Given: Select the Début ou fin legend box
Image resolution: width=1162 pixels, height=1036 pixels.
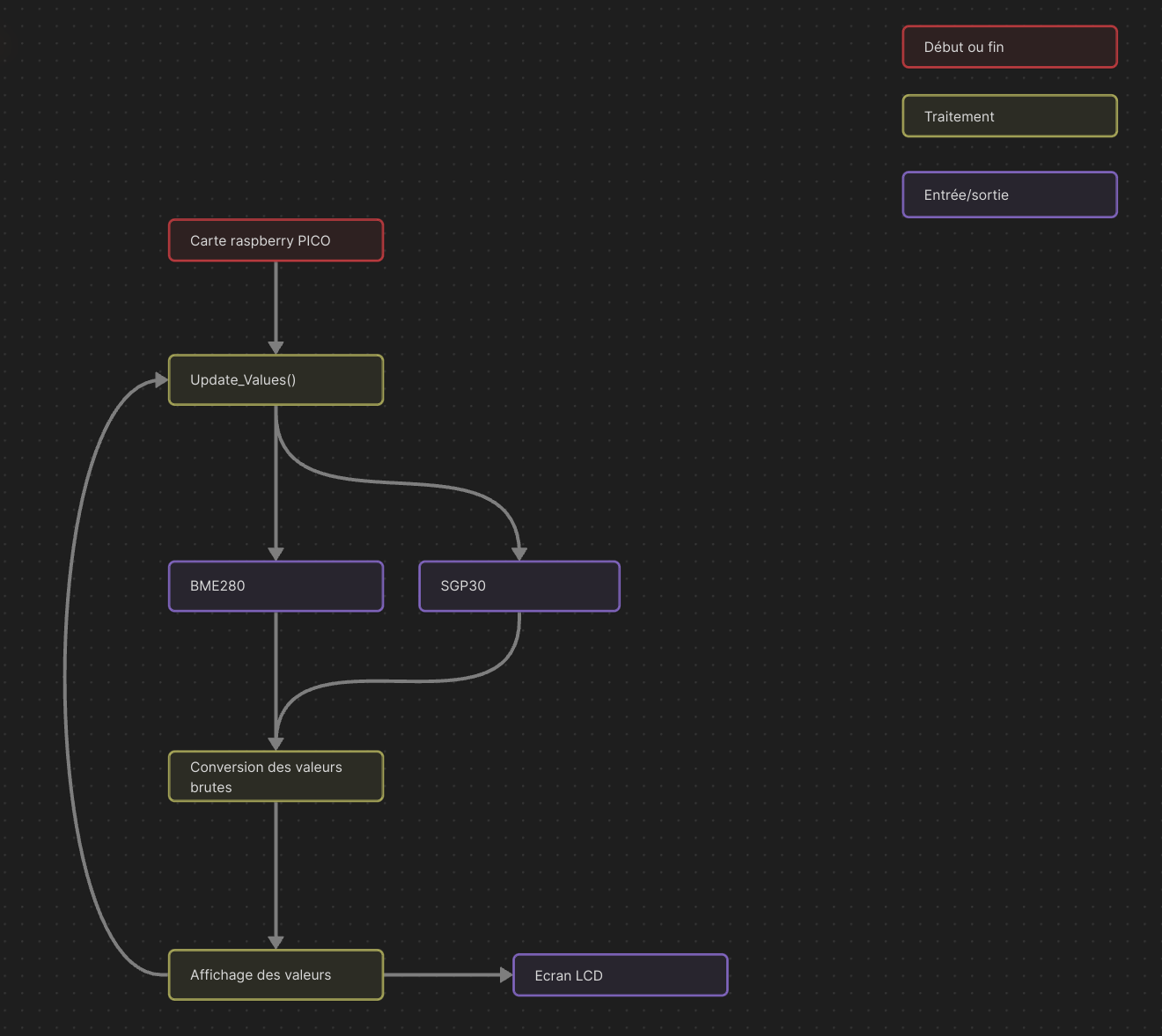Looking at the screenshot, I should pos(1009,48).
